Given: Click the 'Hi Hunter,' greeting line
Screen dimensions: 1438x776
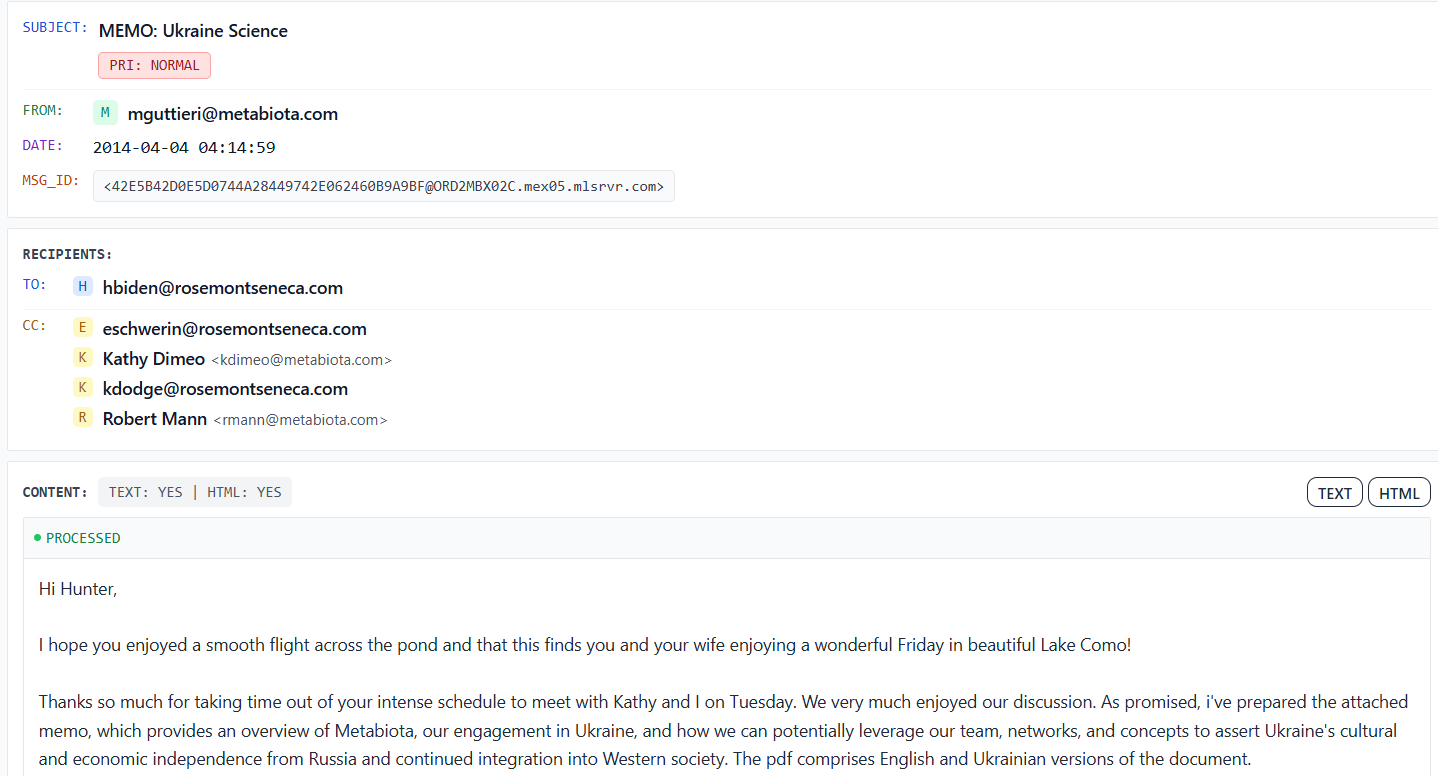Looking at the screenshot, I should [x=78, y=589].
